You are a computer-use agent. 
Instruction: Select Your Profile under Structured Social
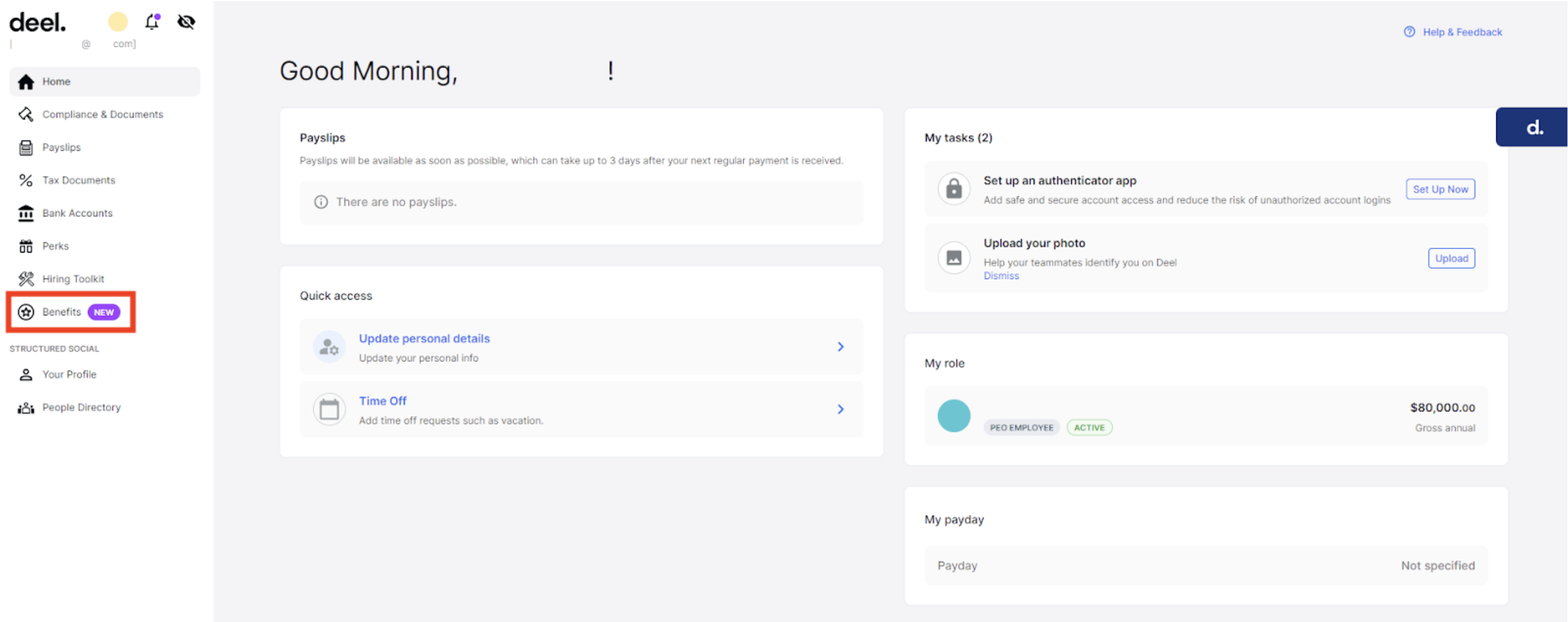(x=25, y=374)
